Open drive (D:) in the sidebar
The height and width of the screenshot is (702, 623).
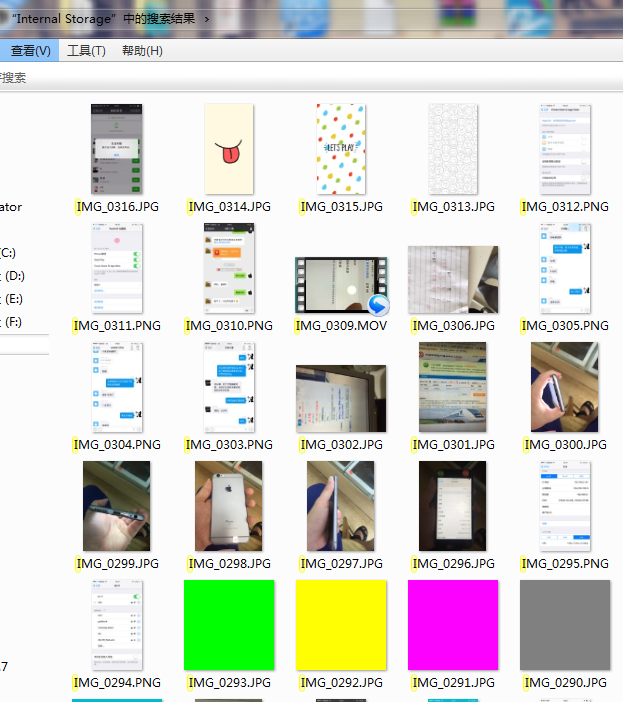coord(13,276)
